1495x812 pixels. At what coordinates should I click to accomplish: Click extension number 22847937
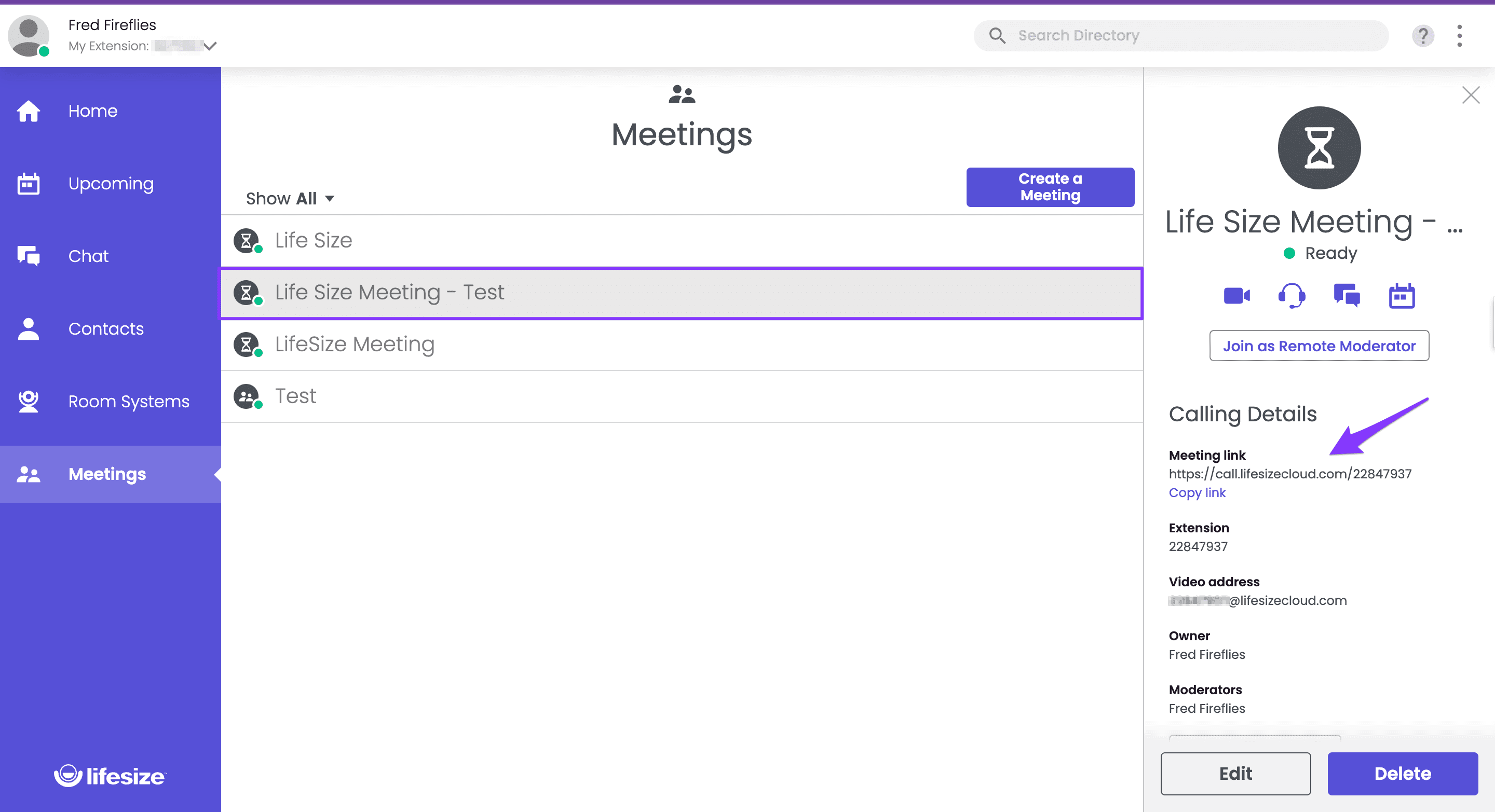(x=1198, y=546)
